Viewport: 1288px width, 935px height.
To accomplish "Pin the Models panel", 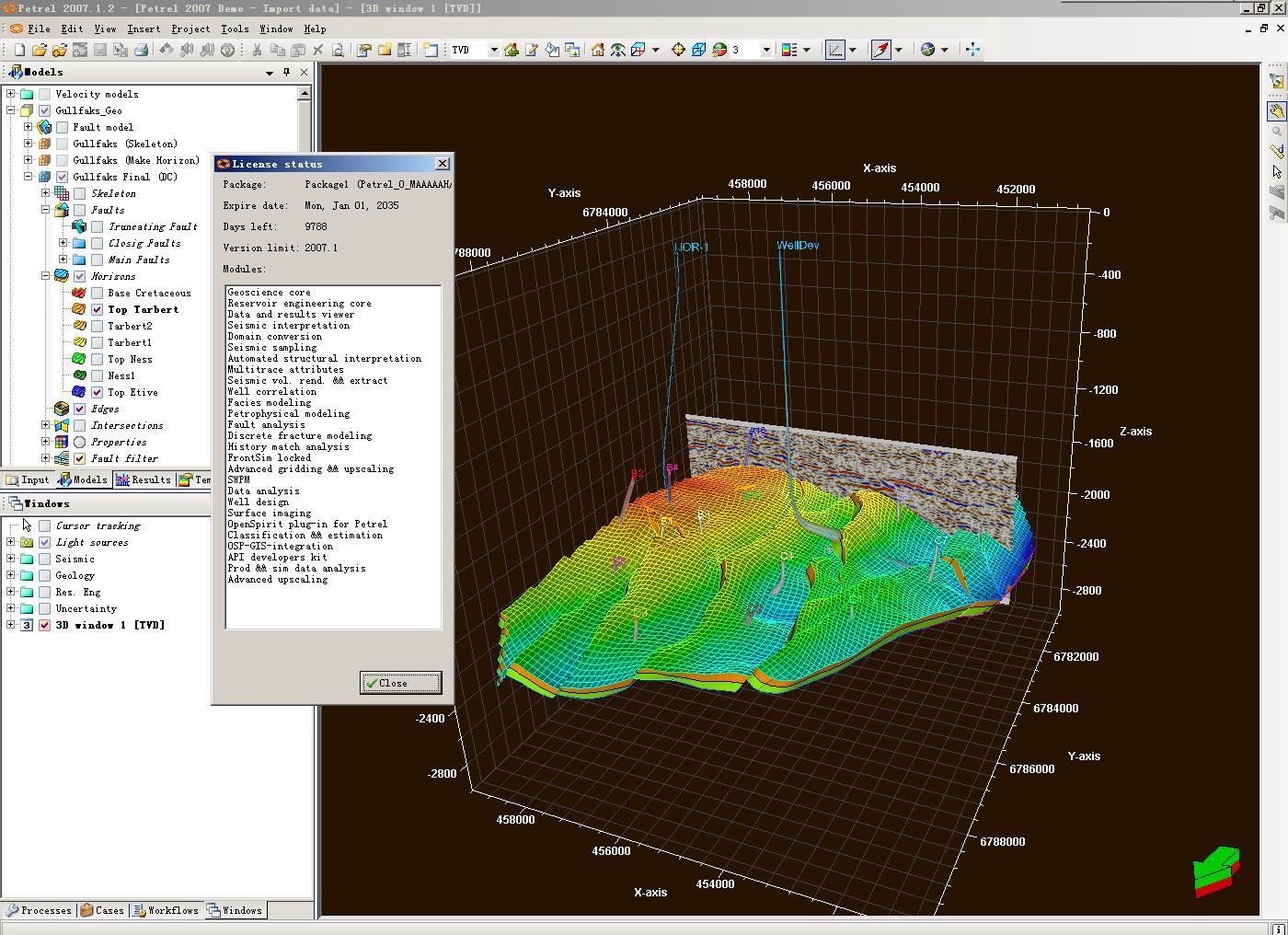I will [286, 73].
